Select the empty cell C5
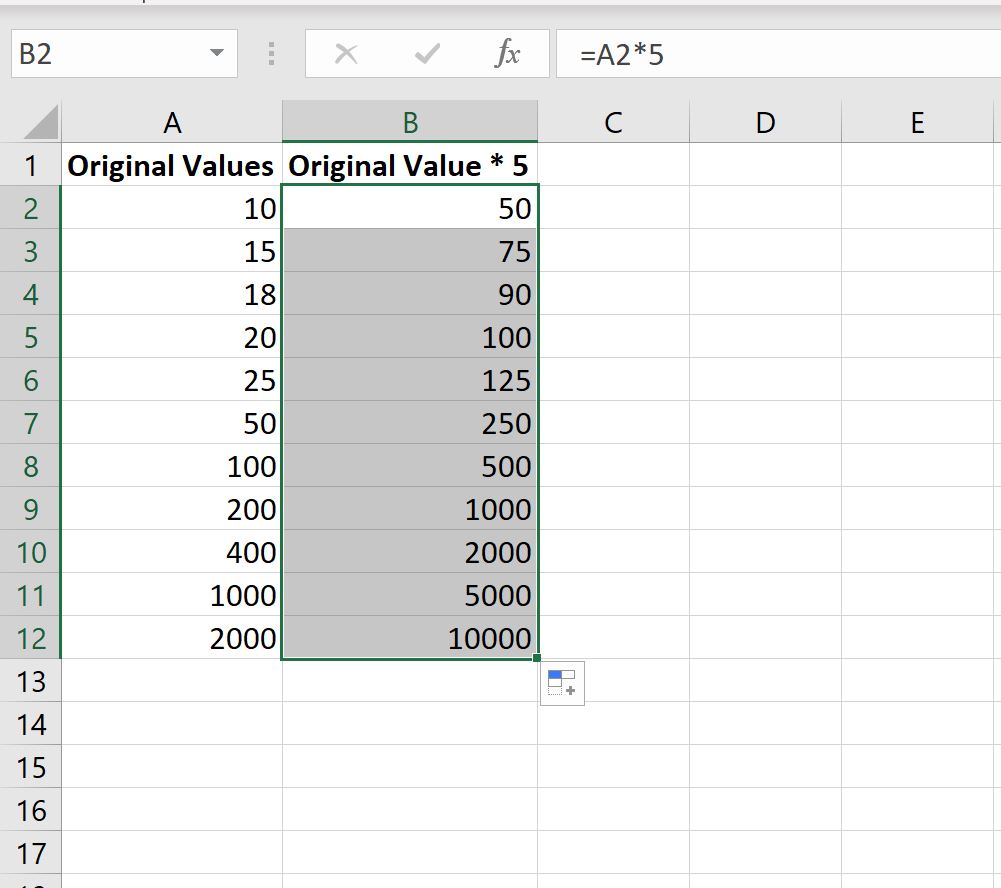The width and height of the screenshot is (1001, 888). coord(614,337)
